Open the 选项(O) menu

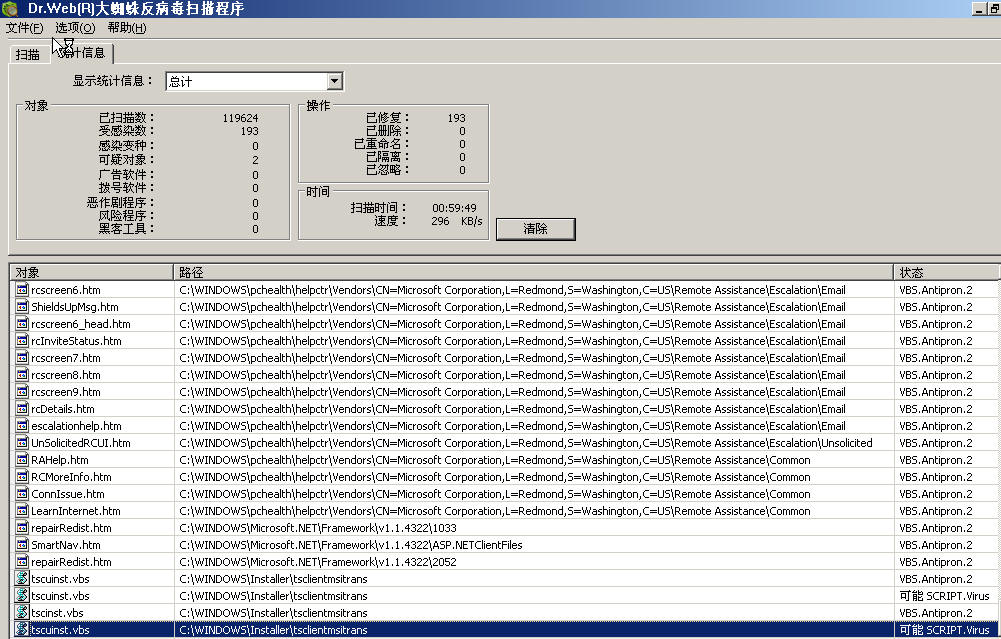pyautogui.click(x=75, y=28)
